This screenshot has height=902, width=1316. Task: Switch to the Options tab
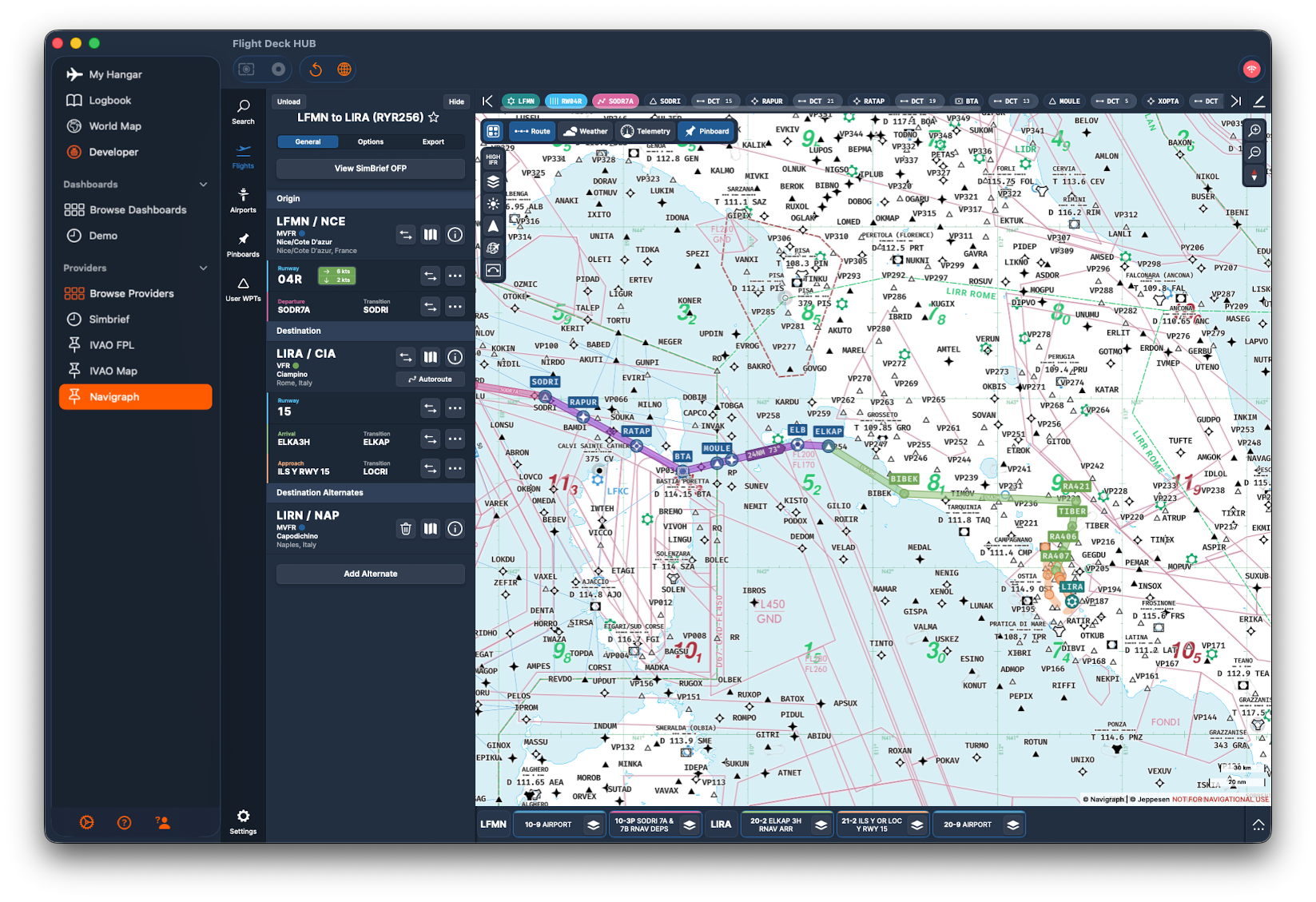point(370,141)
